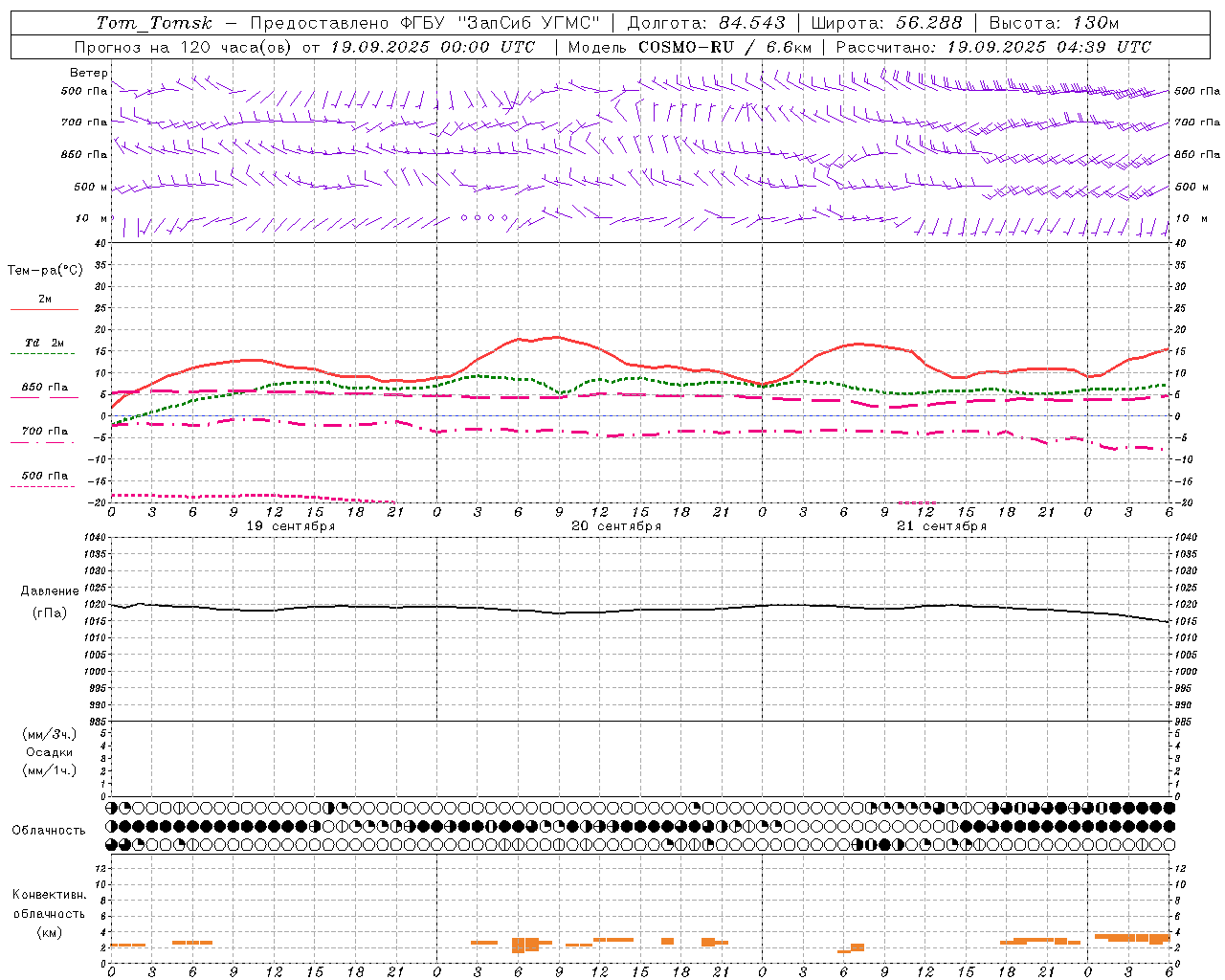Click the Долгота: 84.543 value
The image size is (1225, 980).
pyautogui.click(x=706, y=23)
